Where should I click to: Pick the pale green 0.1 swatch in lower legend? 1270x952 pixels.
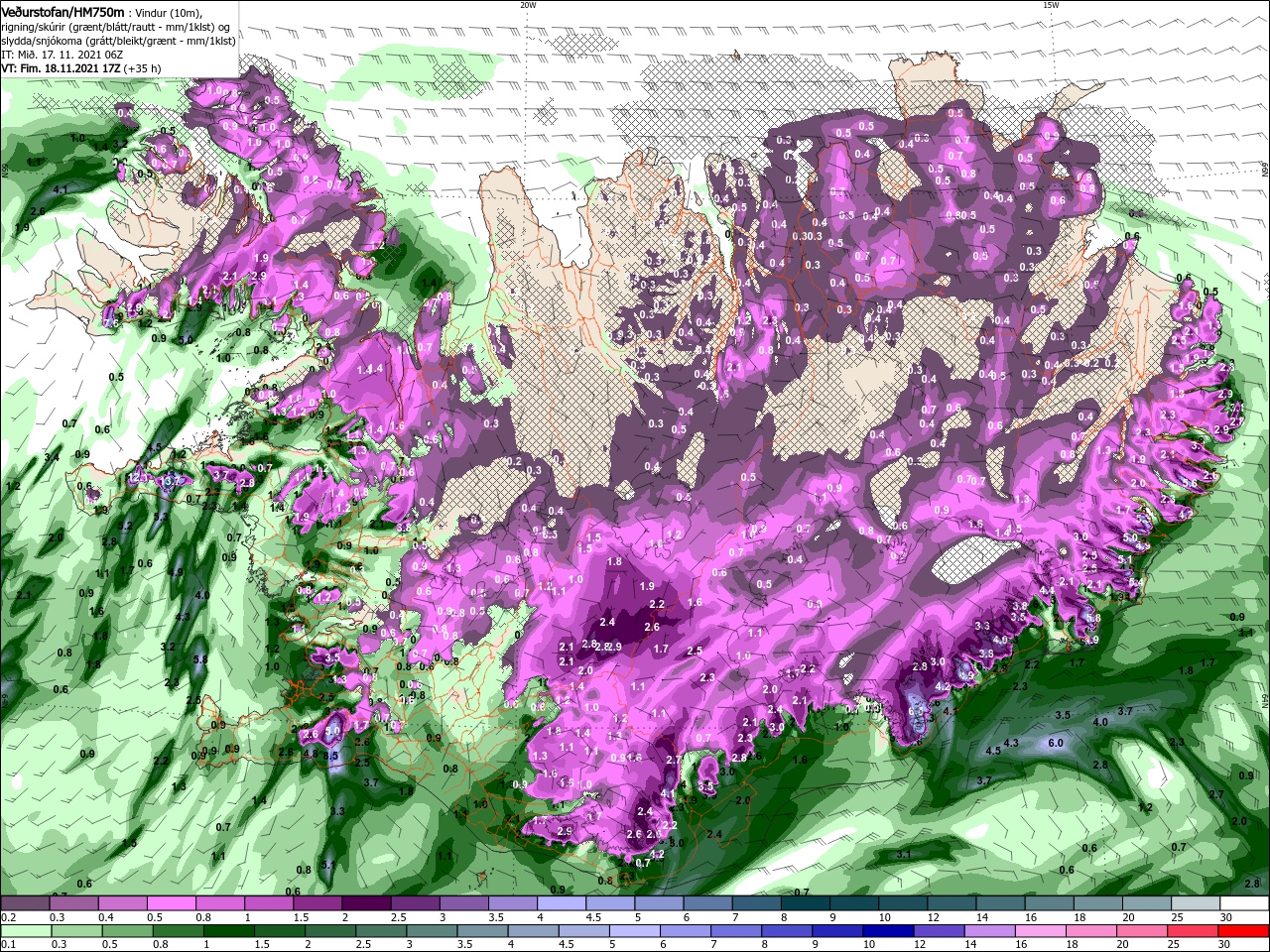coord(25,931)
